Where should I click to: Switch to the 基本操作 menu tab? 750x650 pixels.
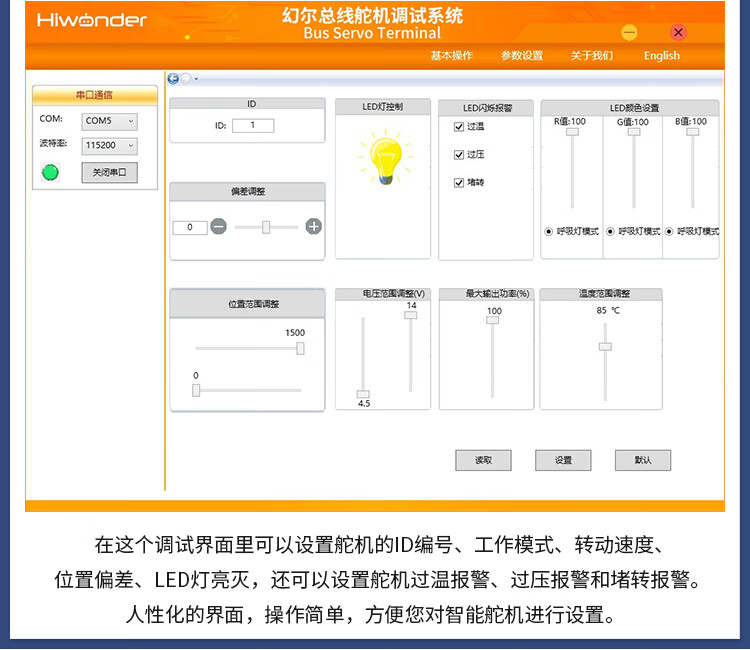451,56
